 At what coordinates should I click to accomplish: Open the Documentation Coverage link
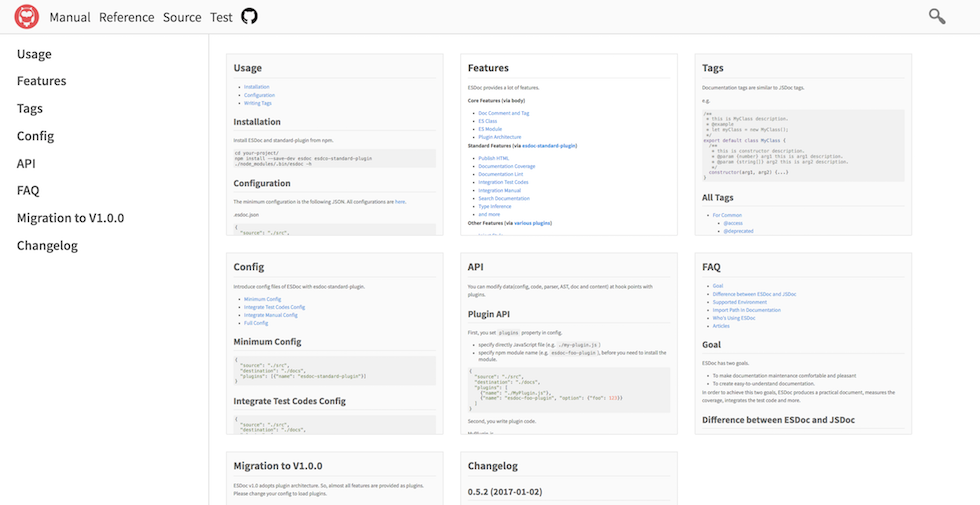pos(507,166)
